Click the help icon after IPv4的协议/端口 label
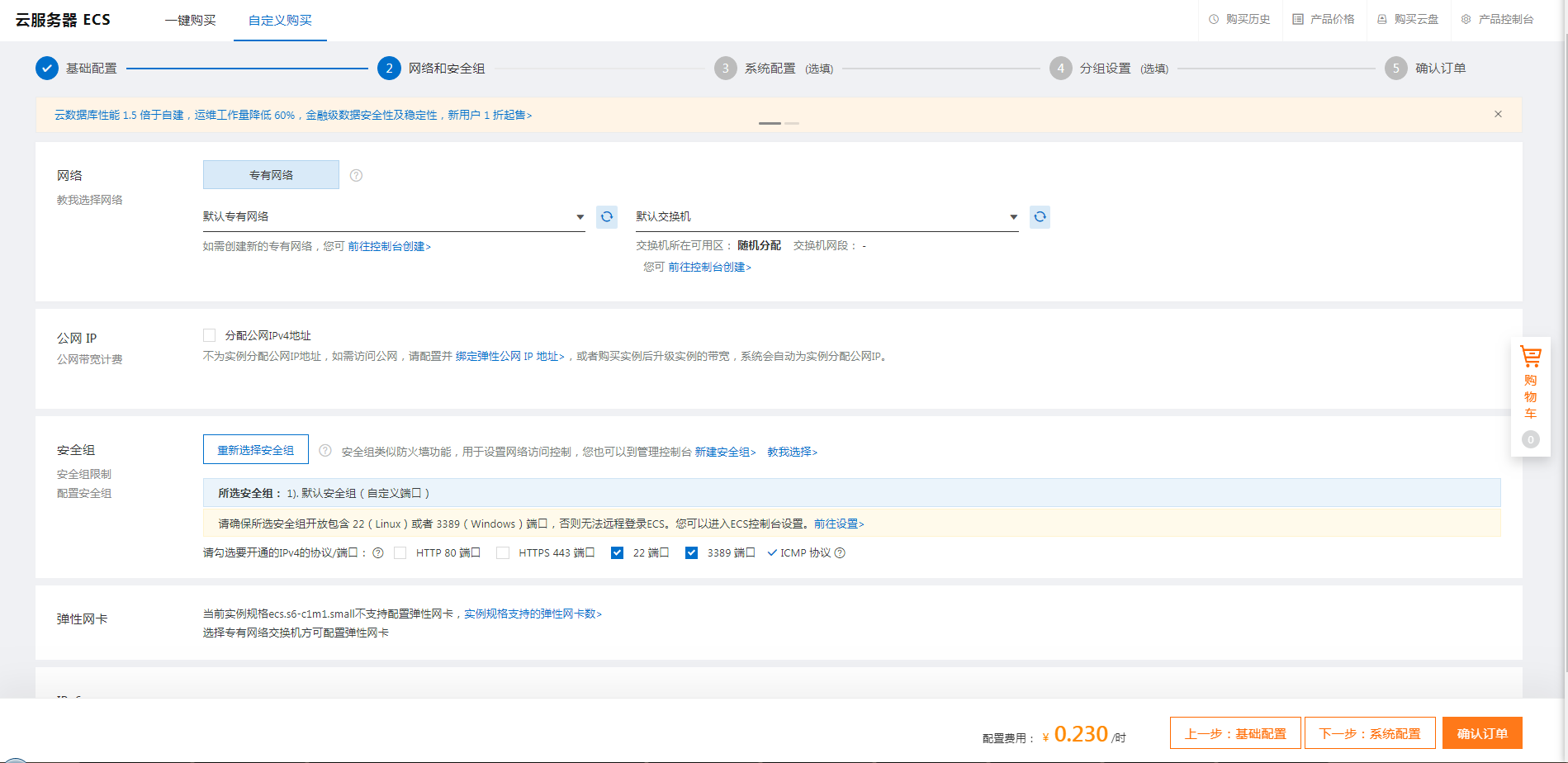The width and height of the screenshot is (1568, 763). [378, 553]
